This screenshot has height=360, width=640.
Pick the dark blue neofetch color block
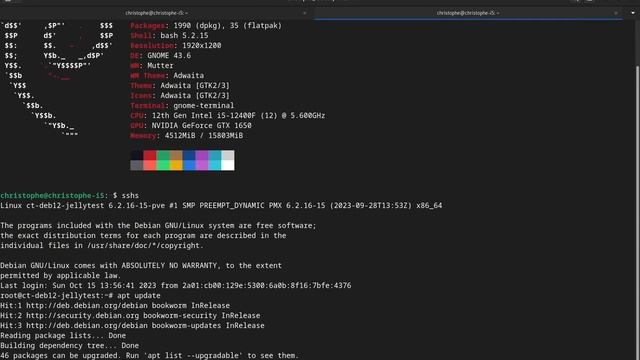pyautogui.click(x=189, y=155)
